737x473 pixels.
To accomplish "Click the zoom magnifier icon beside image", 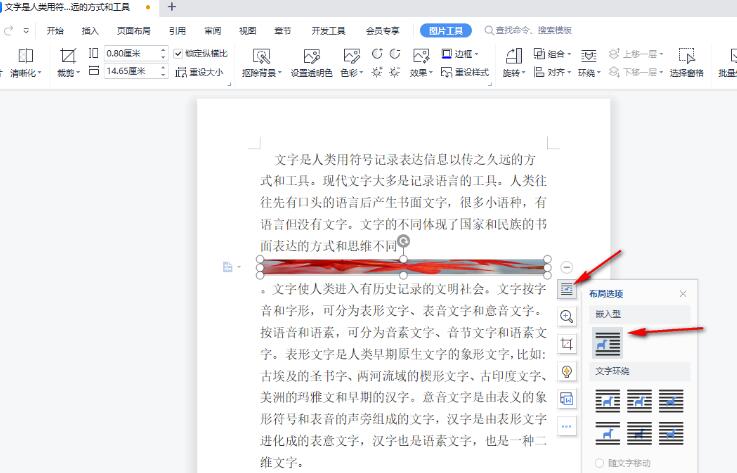I will click(567, 316).
